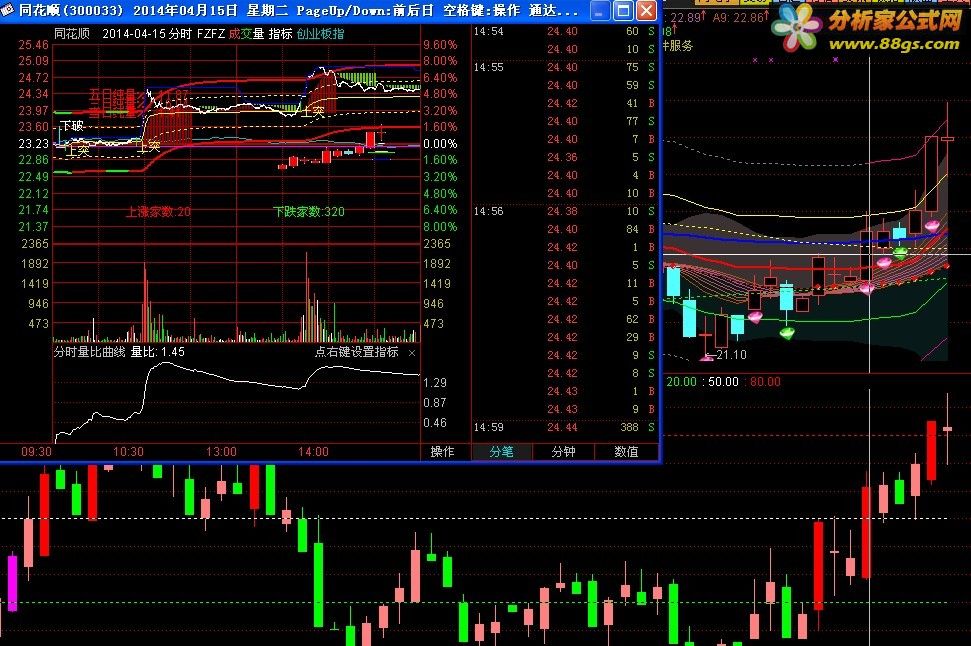Switch to the 数值 tab
The width and height of the screenshot is (971, 646).
[626, 452]
